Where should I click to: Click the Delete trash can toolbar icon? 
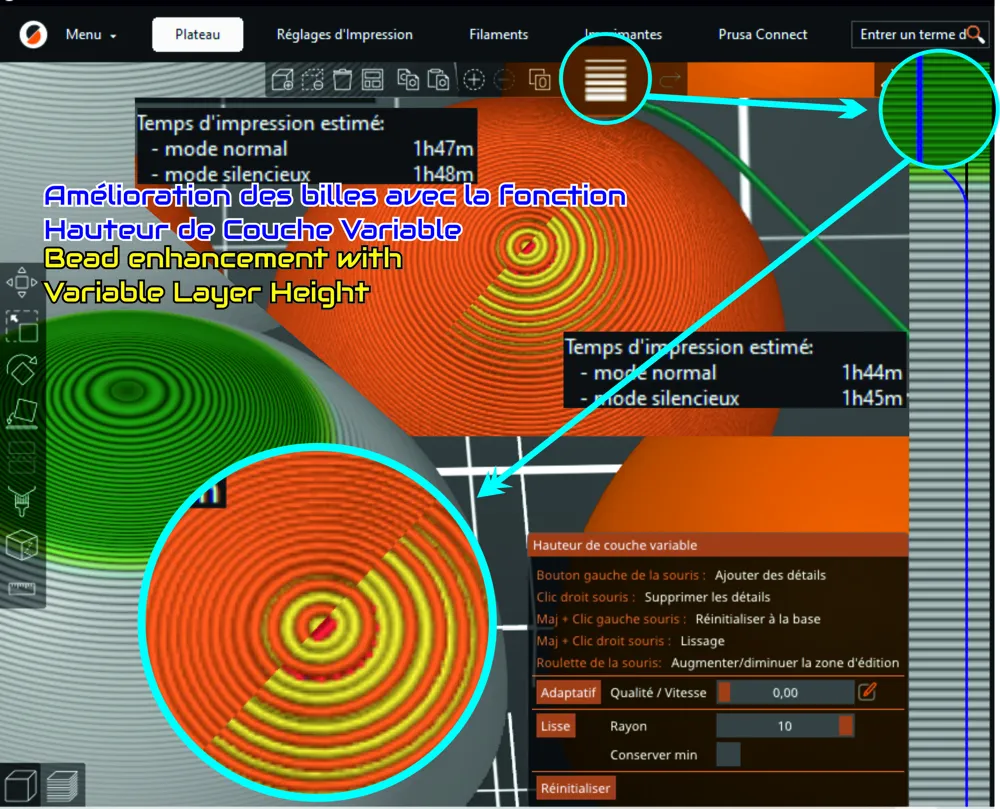pos(342,80)
